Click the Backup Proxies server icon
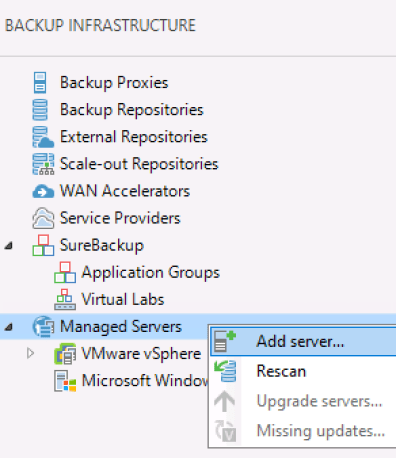The height and width of the screenshot is (458, 396). point(40,83)
